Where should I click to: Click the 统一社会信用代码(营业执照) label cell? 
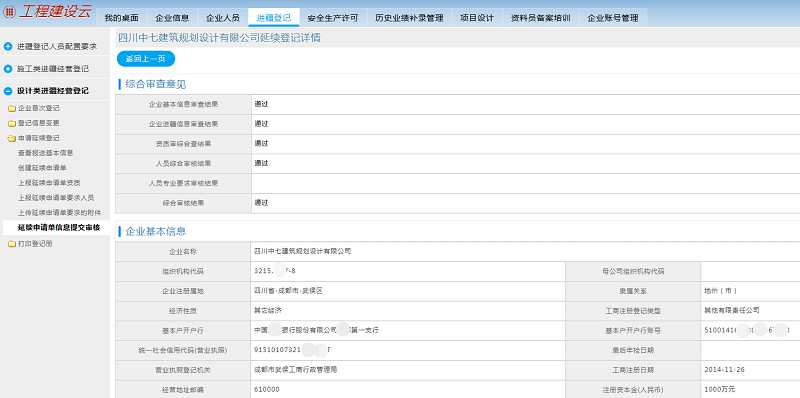[184, 351]
